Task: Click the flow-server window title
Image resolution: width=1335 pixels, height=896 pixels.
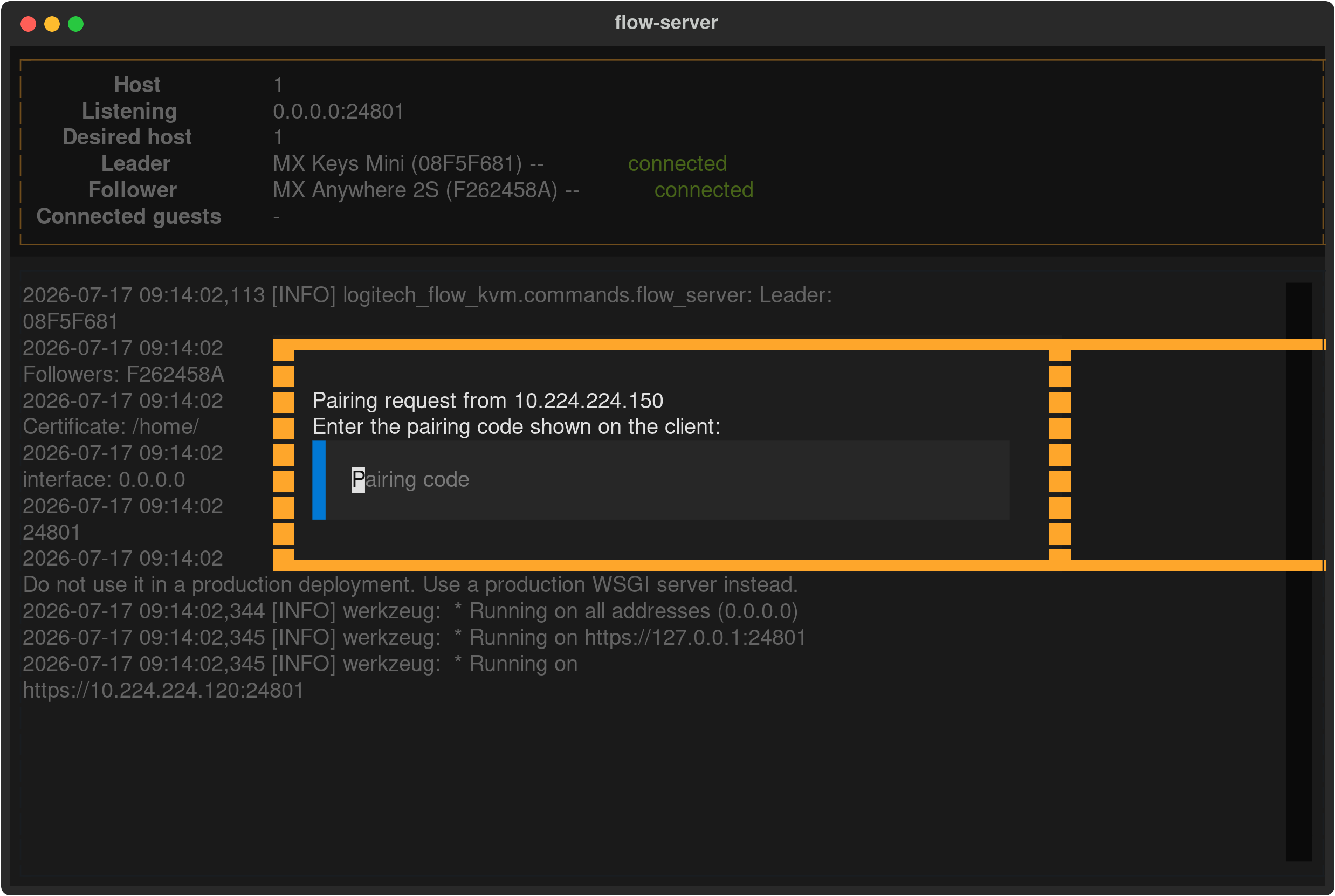Action: 666,23
